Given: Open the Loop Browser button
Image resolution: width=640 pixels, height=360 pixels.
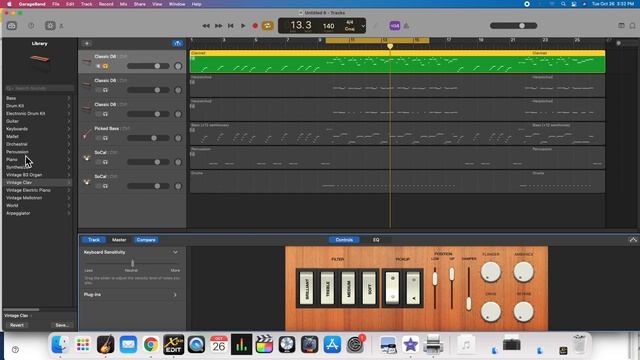Looking at the screenshot, I should click(632, 26).
